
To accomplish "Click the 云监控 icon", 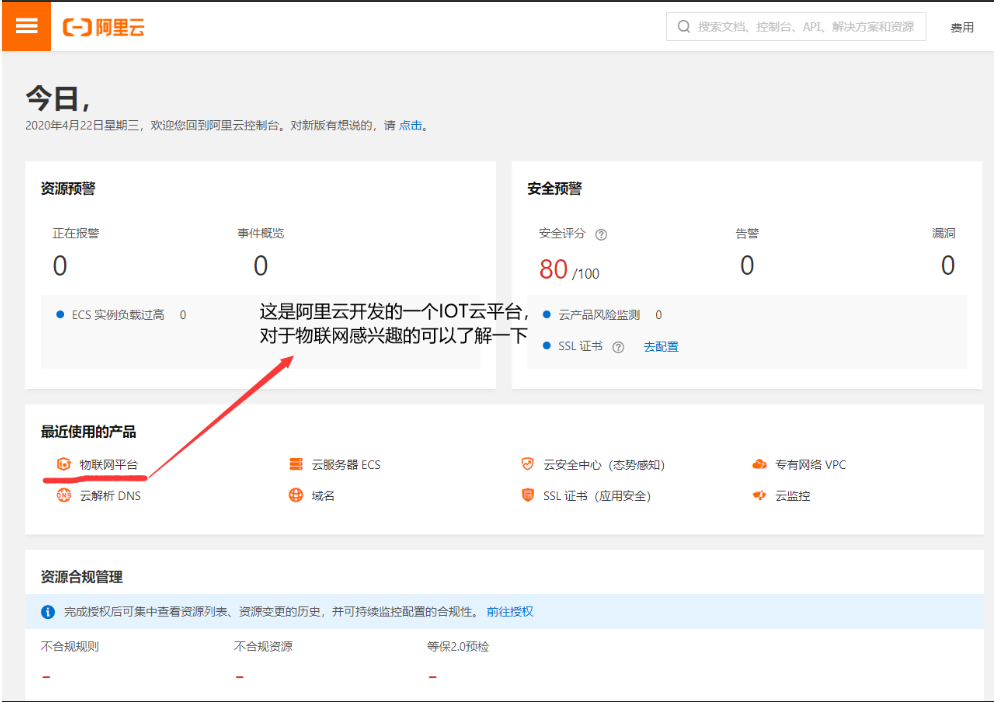I will (x=760, y=495).
